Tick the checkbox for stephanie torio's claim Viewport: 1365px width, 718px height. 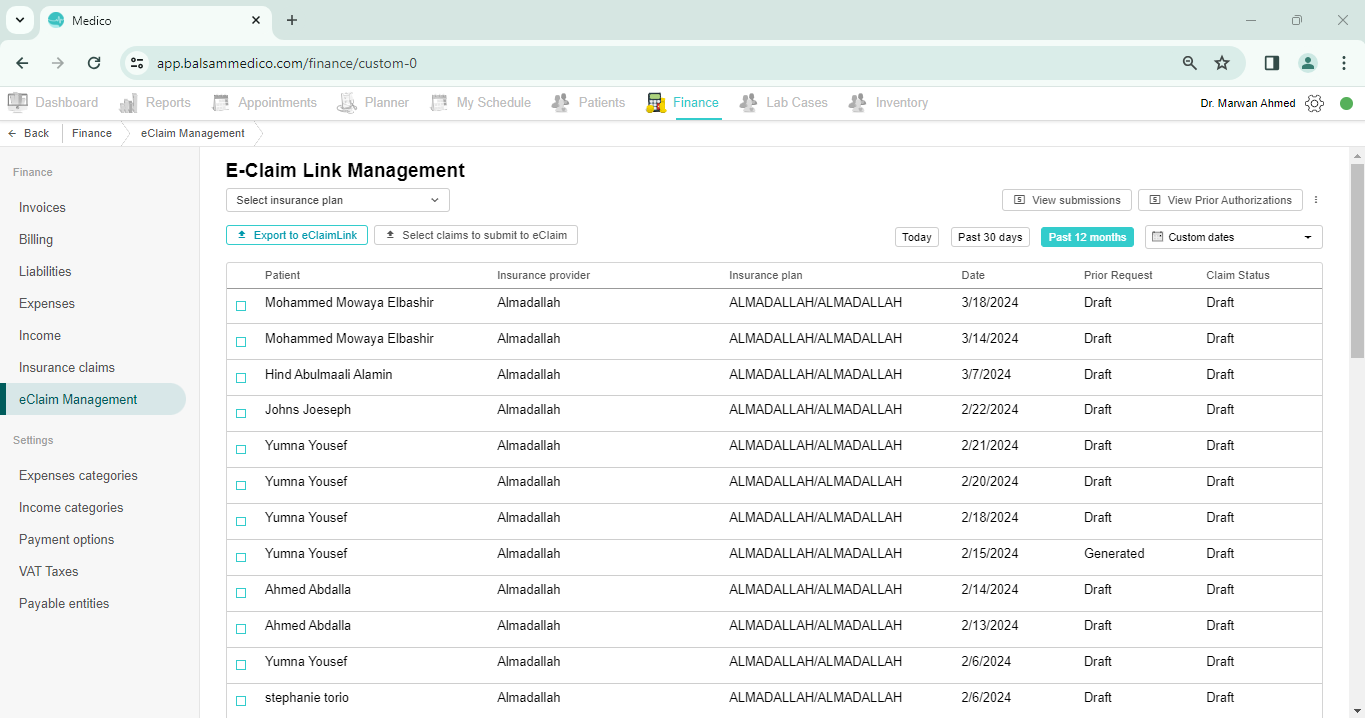240,701
